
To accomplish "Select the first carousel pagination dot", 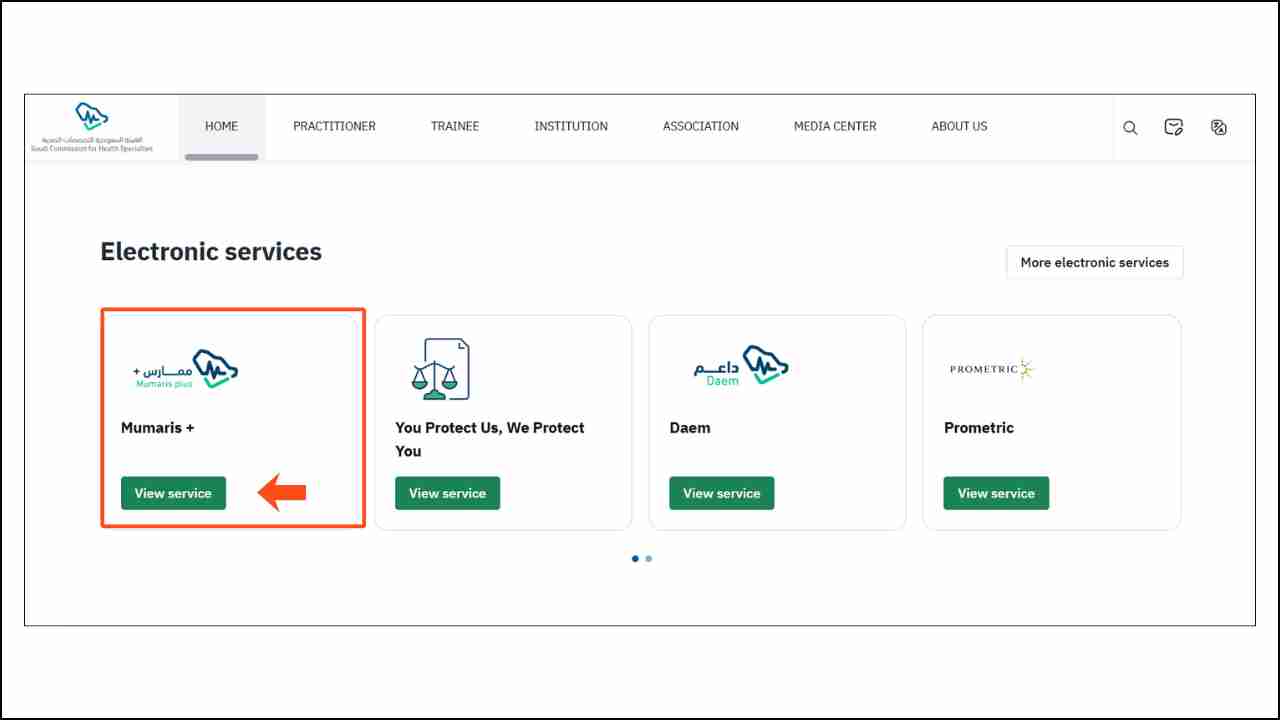I will tap(635, 558).
